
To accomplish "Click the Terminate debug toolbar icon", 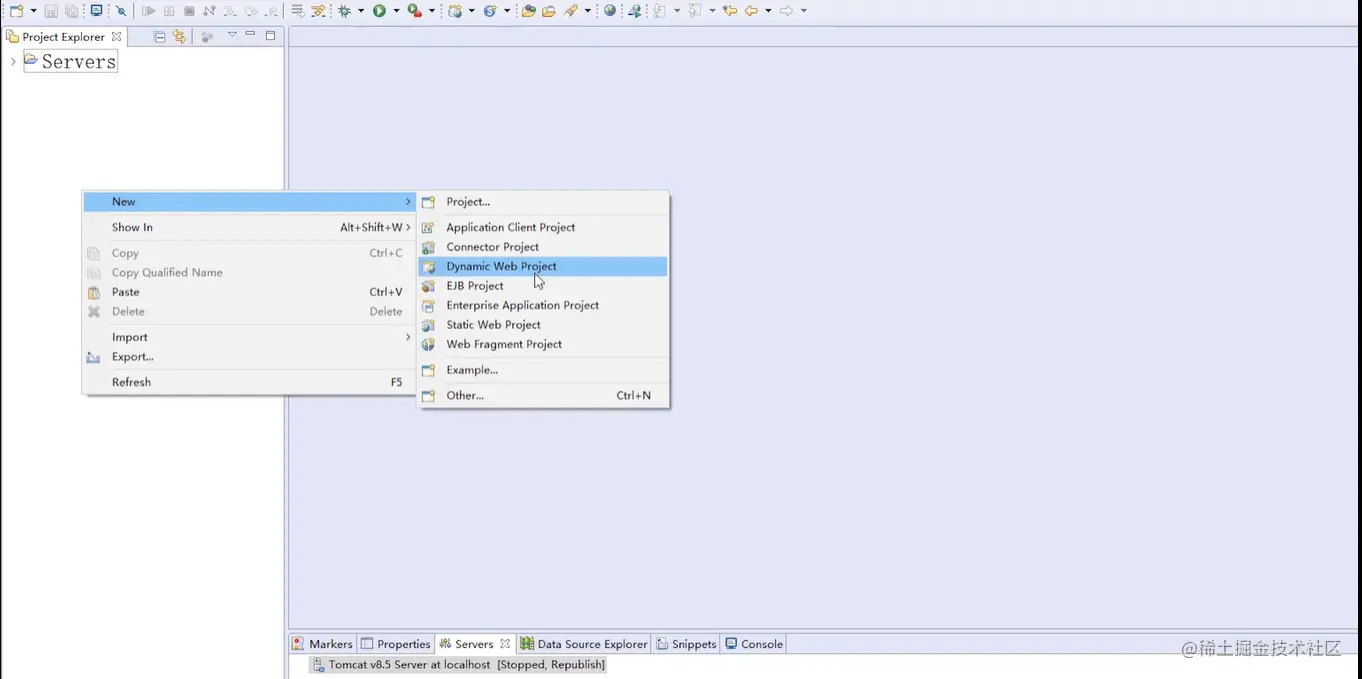I will [189, 11].
